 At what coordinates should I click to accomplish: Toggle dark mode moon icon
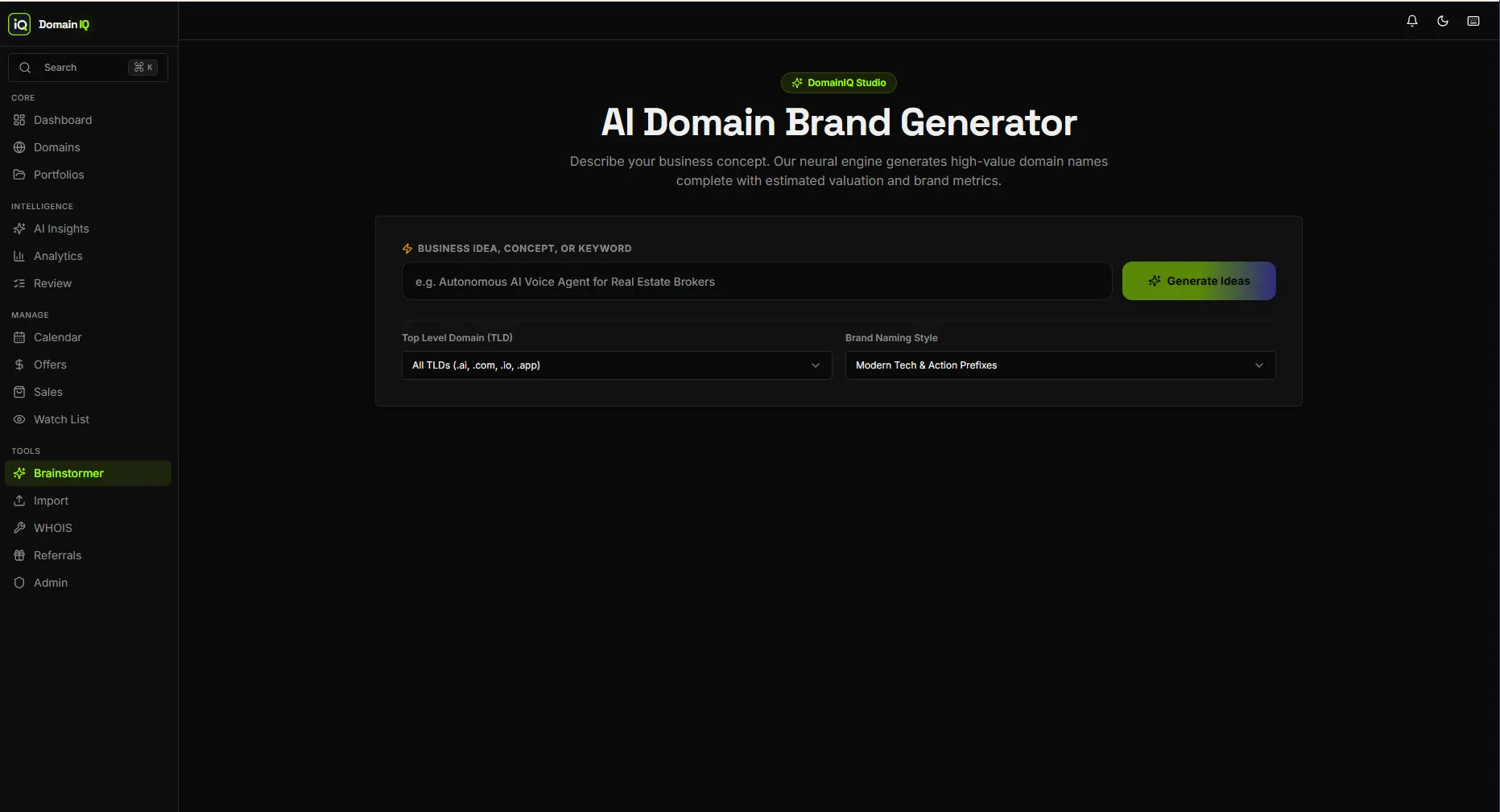pos(1443,21)
